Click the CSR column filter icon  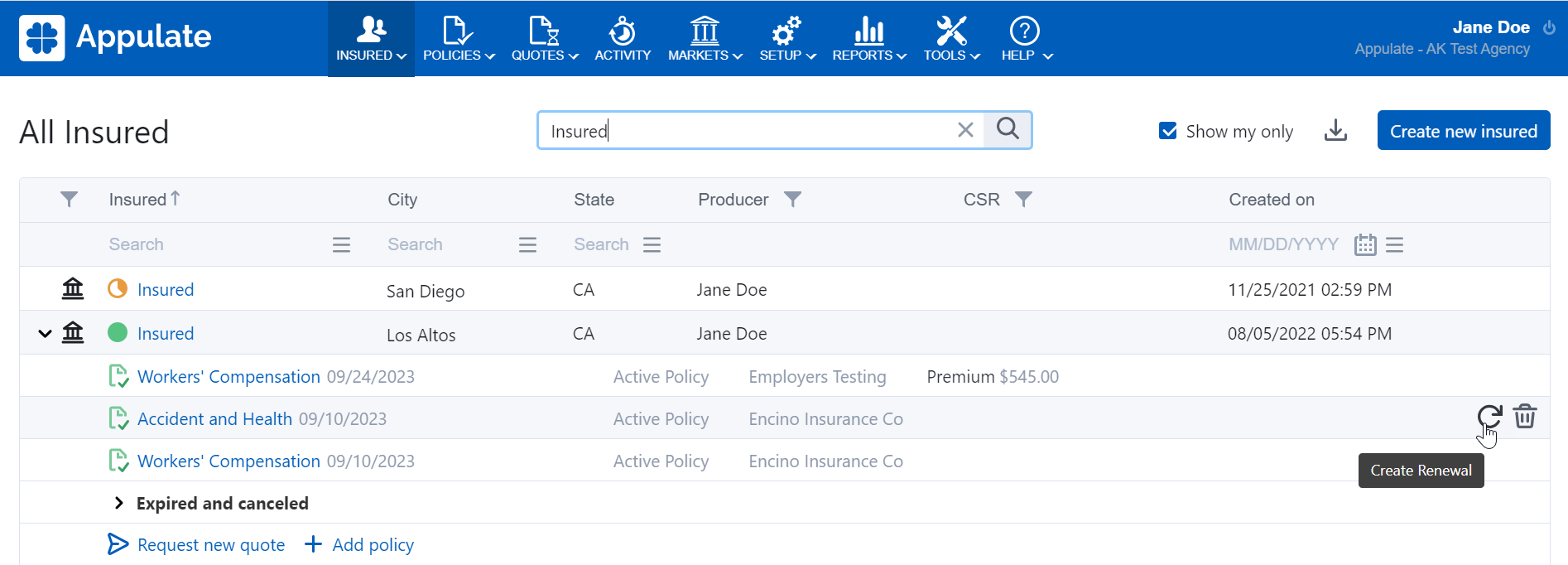(1023, 200)
